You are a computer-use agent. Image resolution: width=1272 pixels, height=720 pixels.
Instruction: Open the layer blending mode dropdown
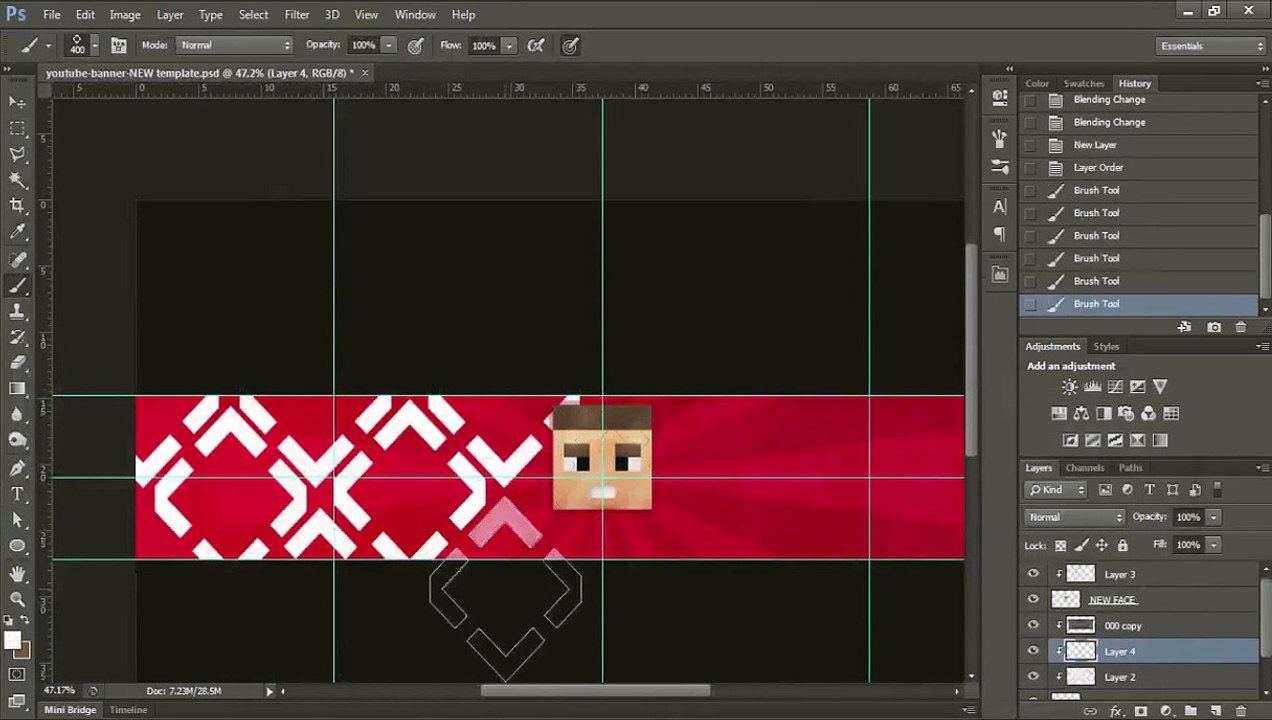pyautogui.click(x=1075, y=517)
